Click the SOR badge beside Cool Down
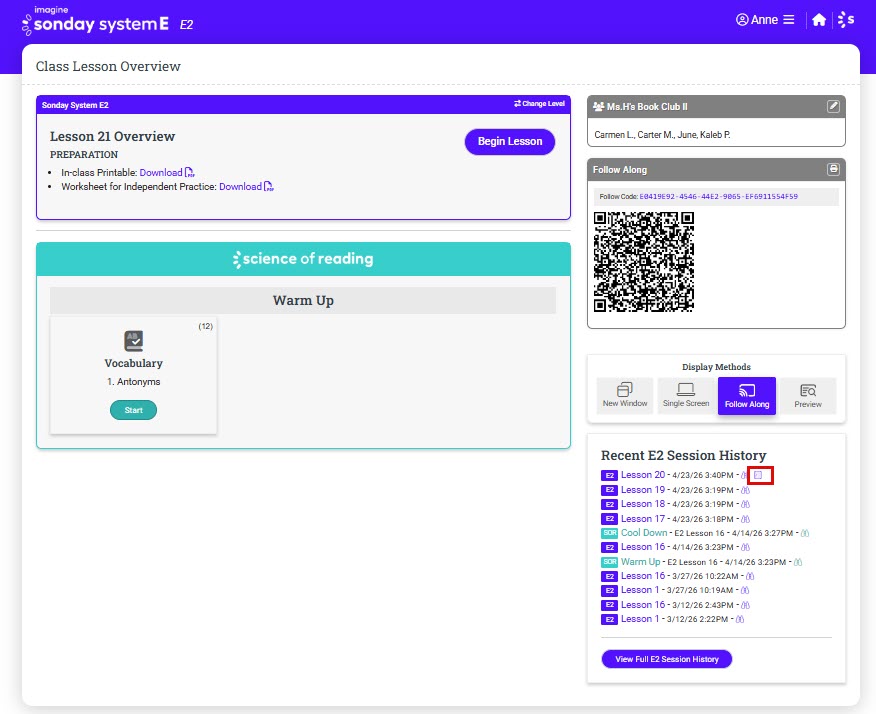The height and width of the screenshot is (714, 876). tap(609, 533)
